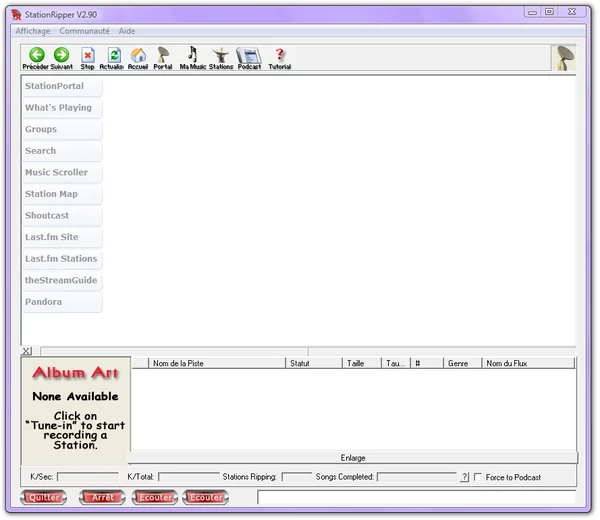Click the second Ecouter button
The image size is (600, 520).
tap(206, 497)
